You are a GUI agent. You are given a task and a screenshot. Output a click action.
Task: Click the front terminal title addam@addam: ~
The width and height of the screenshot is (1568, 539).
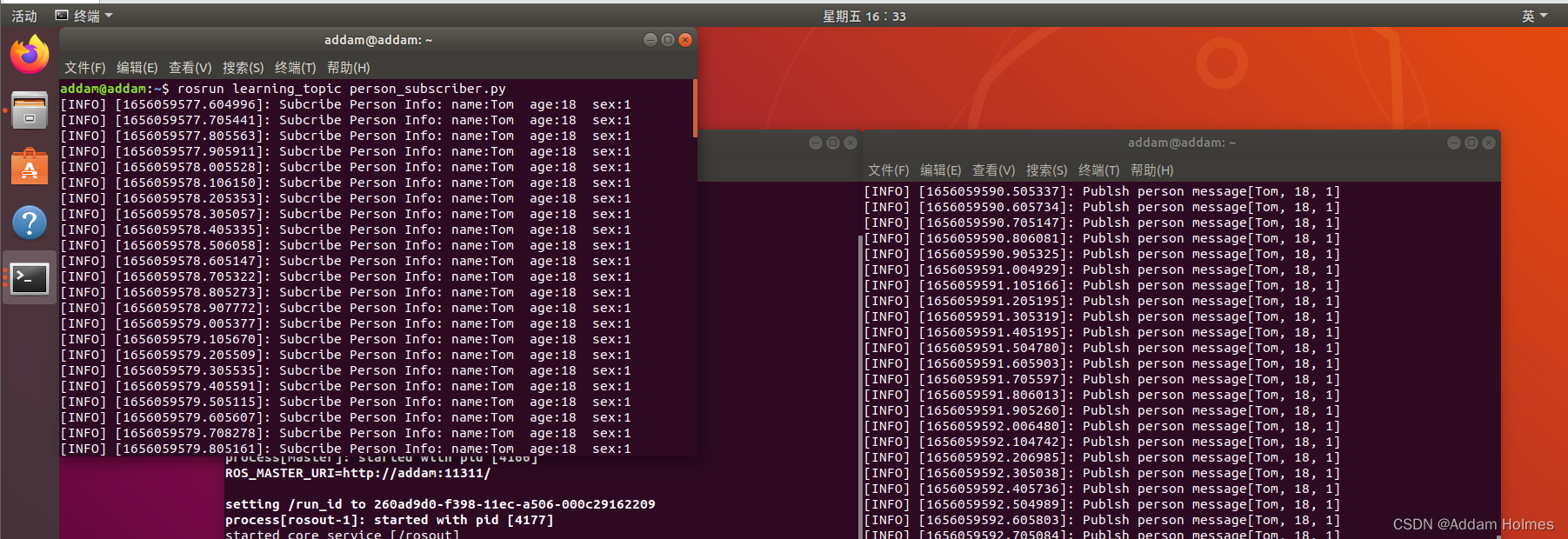coord(378,40)
